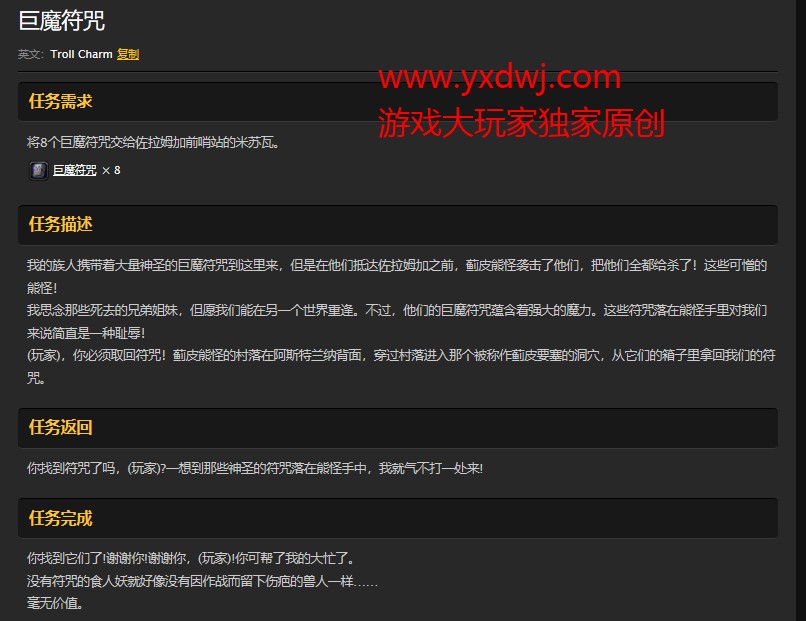Viewport: 806px width, 621px height.
Task: Select the English name Troll Charm
Action: coord(80,55)
